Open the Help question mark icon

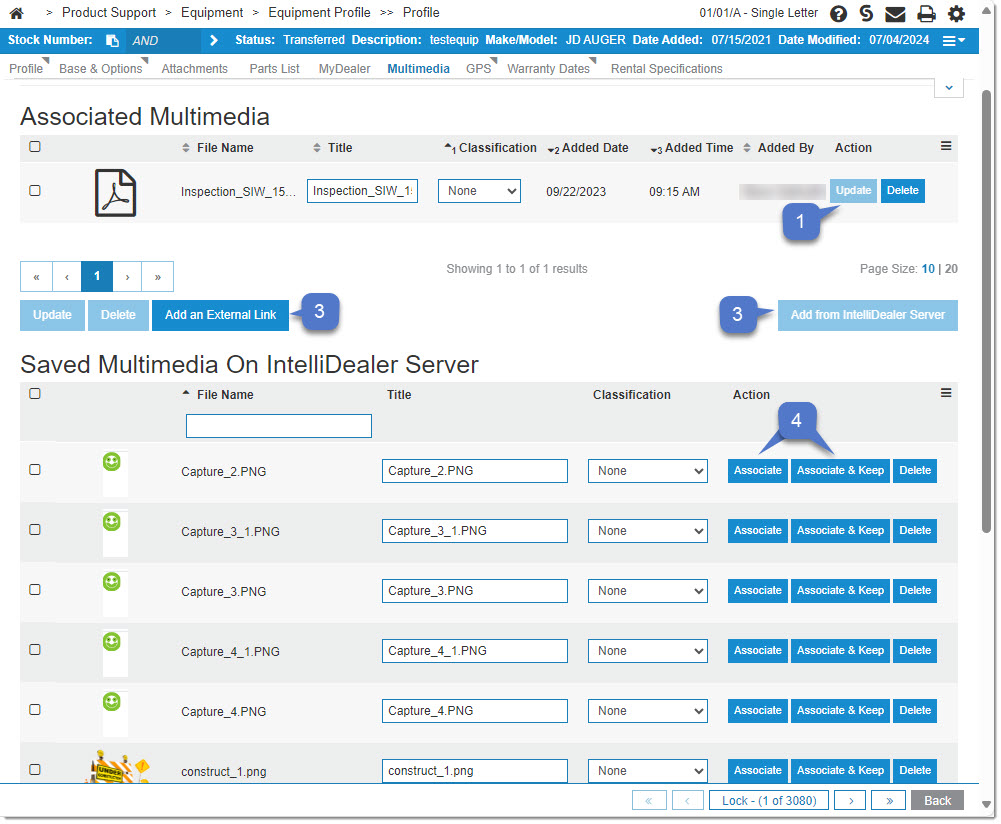(x=838, y=14)
